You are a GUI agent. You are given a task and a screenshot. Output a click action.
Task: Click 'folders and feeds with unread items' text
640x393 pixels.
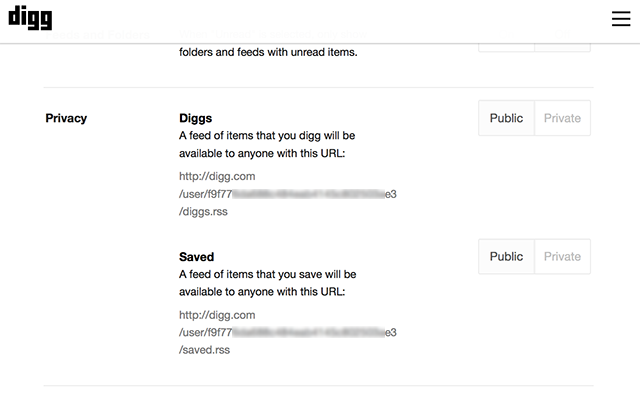coord(268,52)
